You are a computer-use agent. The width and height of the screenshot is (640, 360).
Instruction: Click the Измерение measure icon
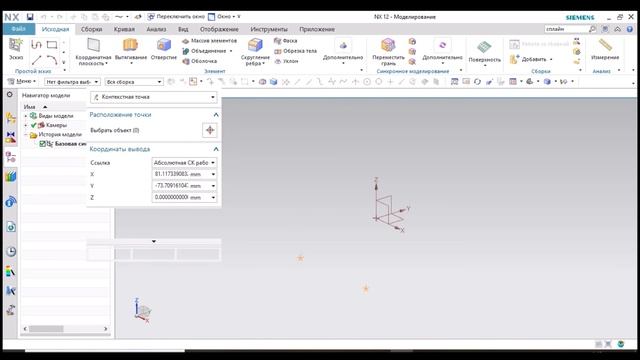pos(605,45)
